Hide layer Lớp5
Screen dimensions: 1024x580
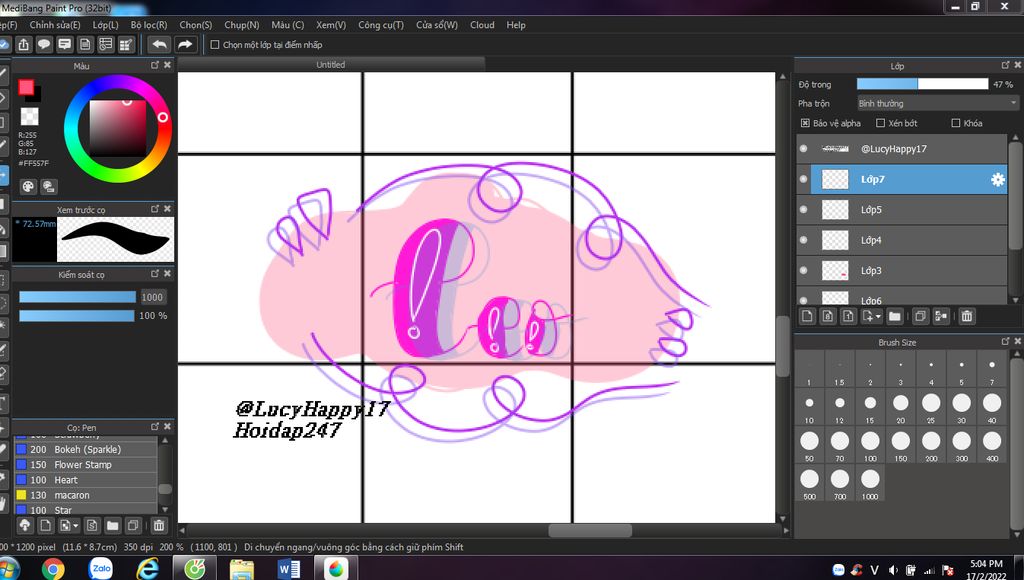click(x=803, y=210)
